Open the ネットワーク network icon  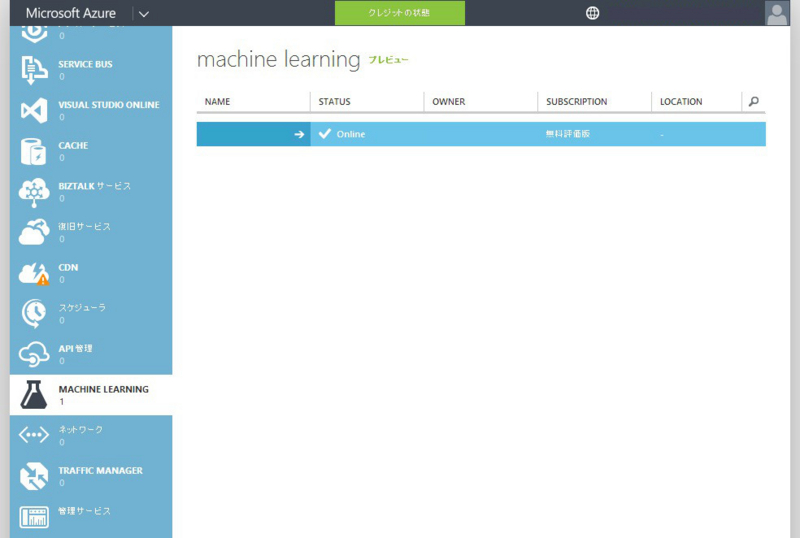click(x=34, y=435)
